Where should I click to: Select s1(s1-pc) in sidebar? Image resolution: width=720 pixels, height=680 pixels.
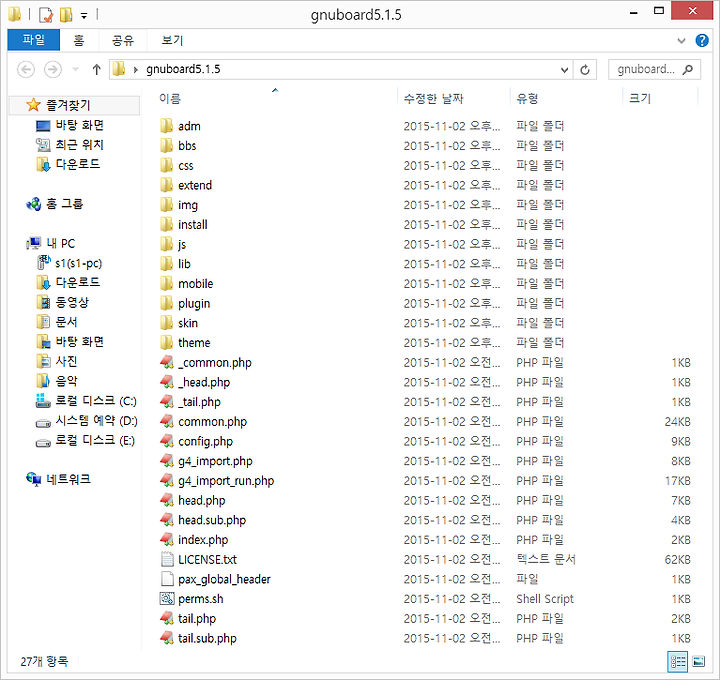(79, 263)
